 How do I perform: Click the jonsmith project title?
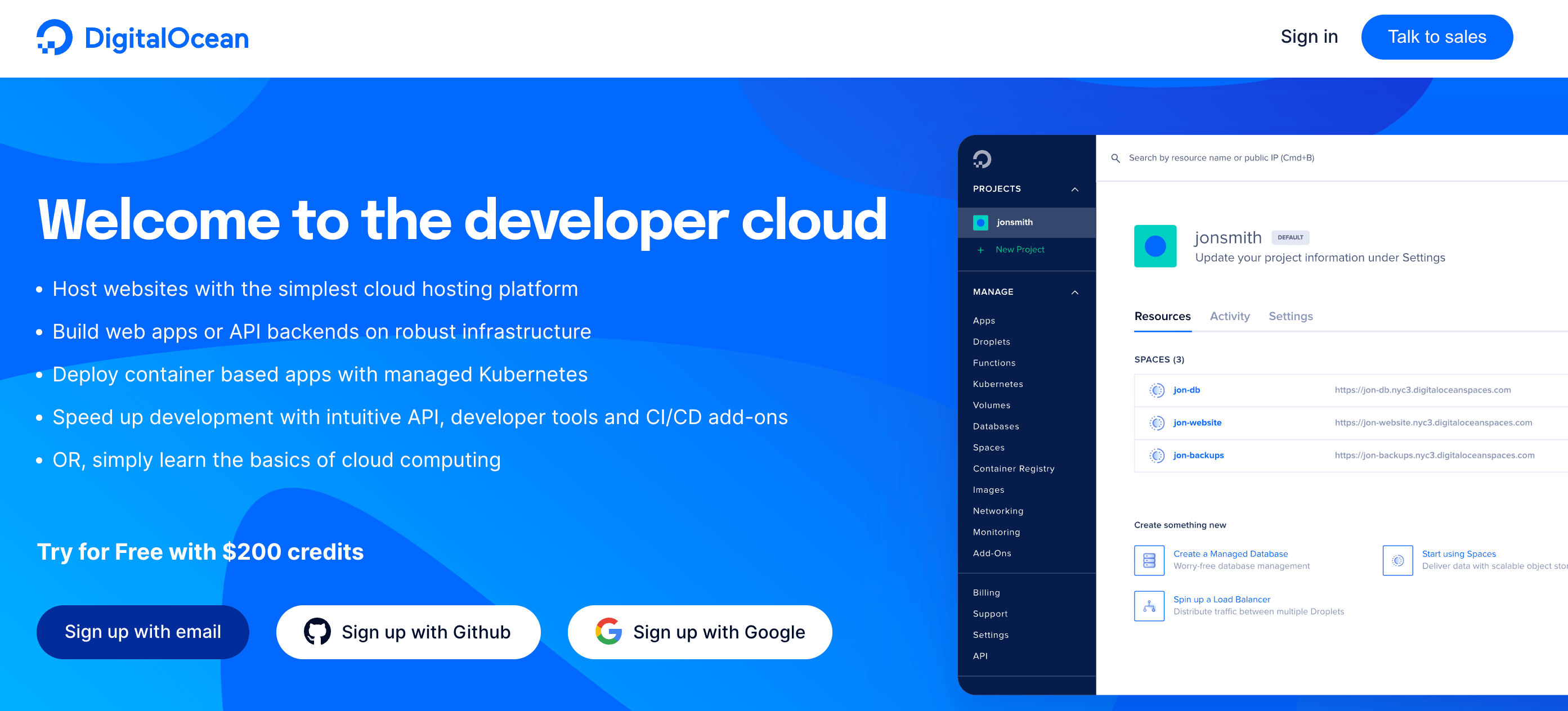tap(1227, 238)
